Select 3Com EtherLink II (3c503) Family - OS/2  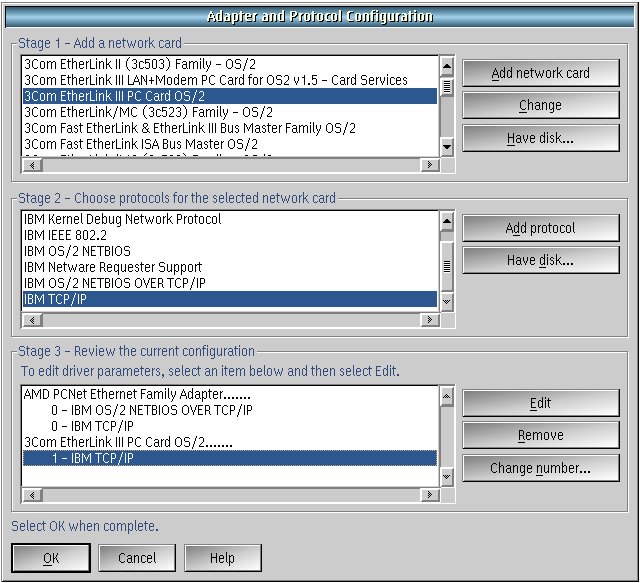coord(230,64)
